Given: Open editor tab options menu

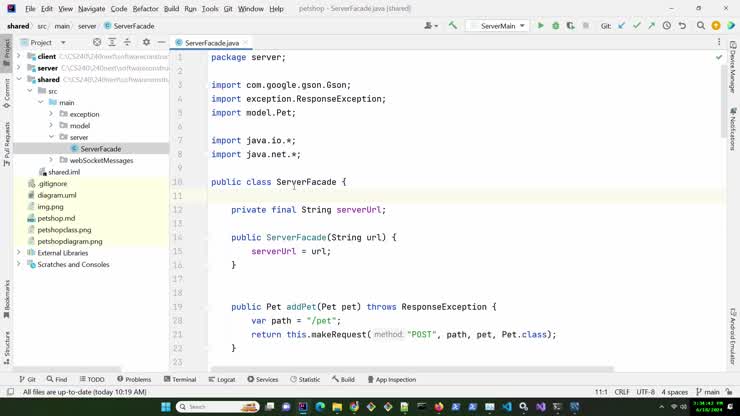Looking at the screenshot, I should coord(719,42).
